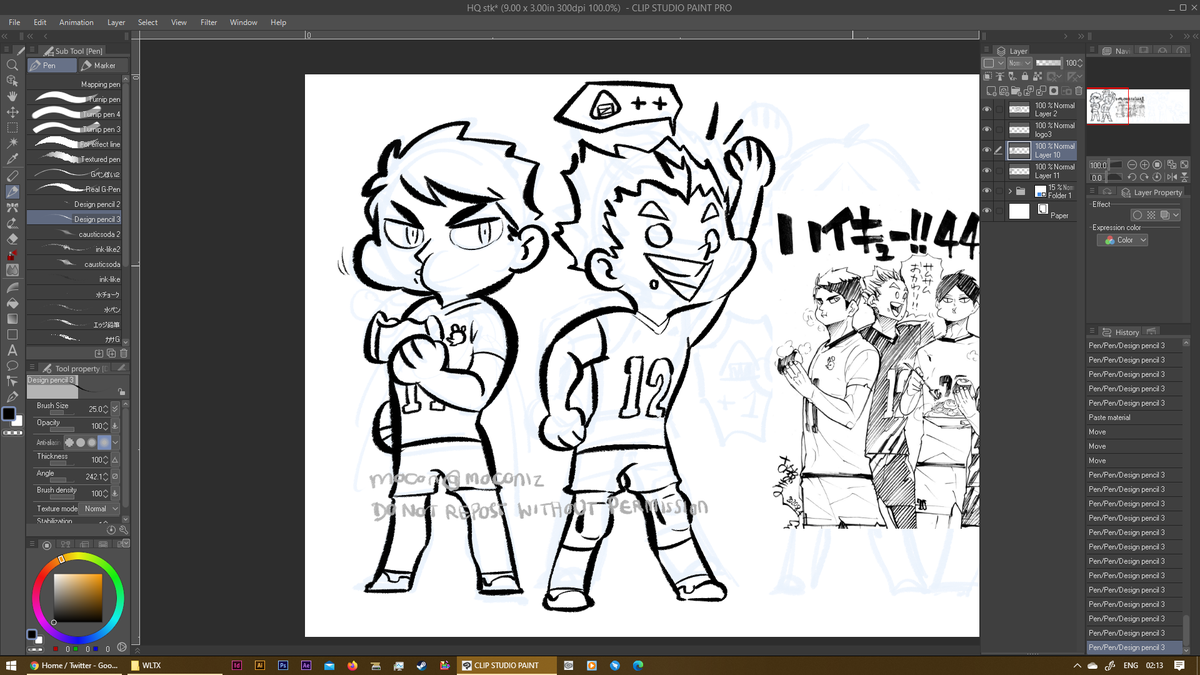Open the layer Effect options dropdown

[1176, 215]
